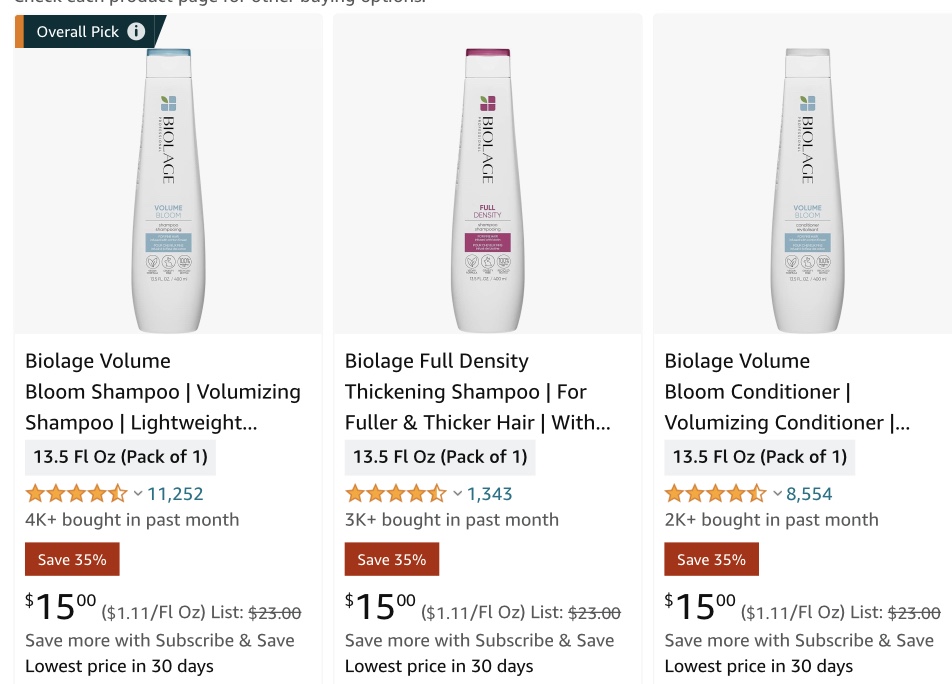Open Biolage Full Density Thickening Shampoo link
The image size is (952, 684).
tap(477, 391)
